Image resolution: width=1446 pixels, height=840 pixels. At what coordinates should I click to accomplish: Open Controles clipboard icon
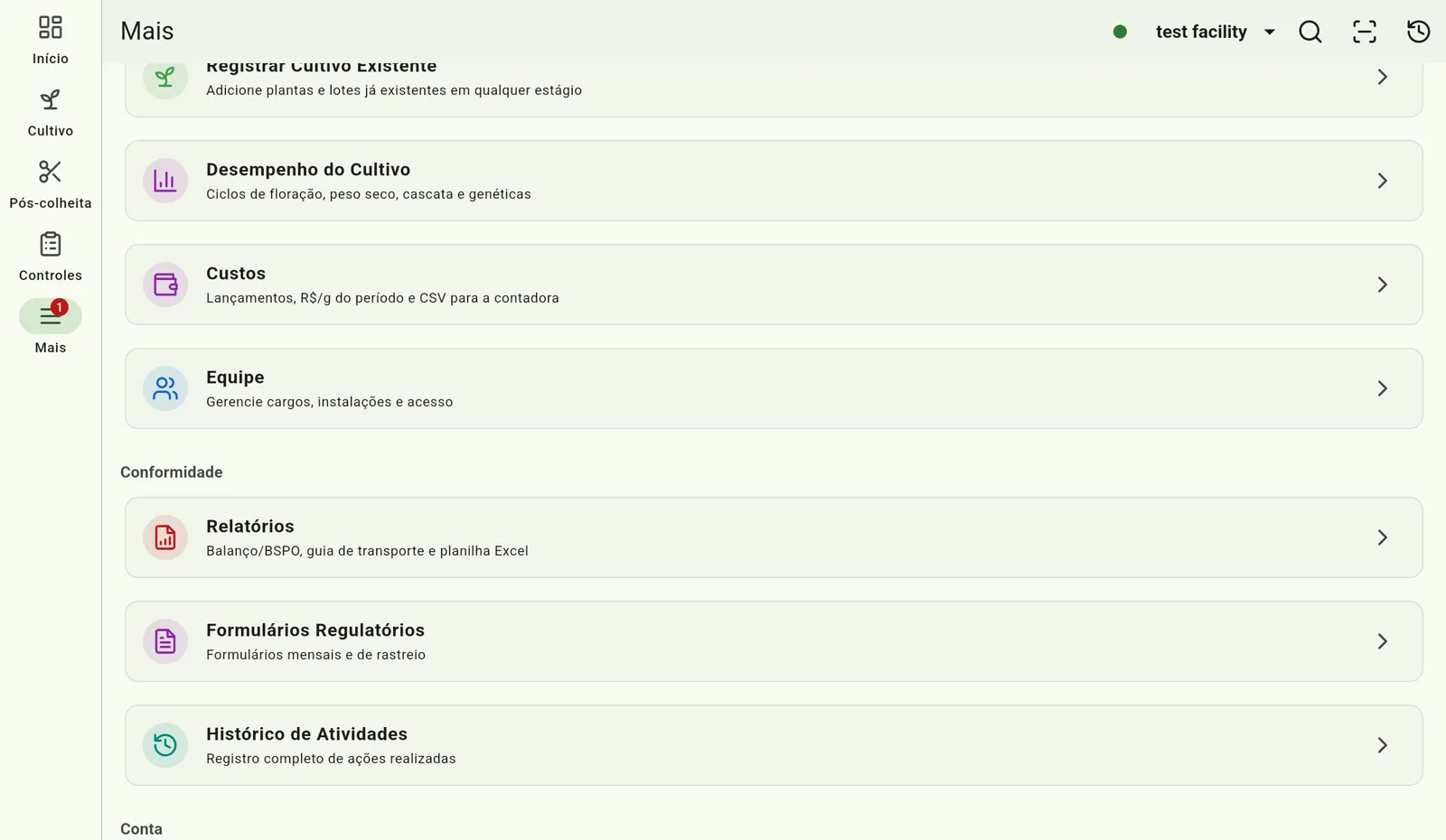51,244
